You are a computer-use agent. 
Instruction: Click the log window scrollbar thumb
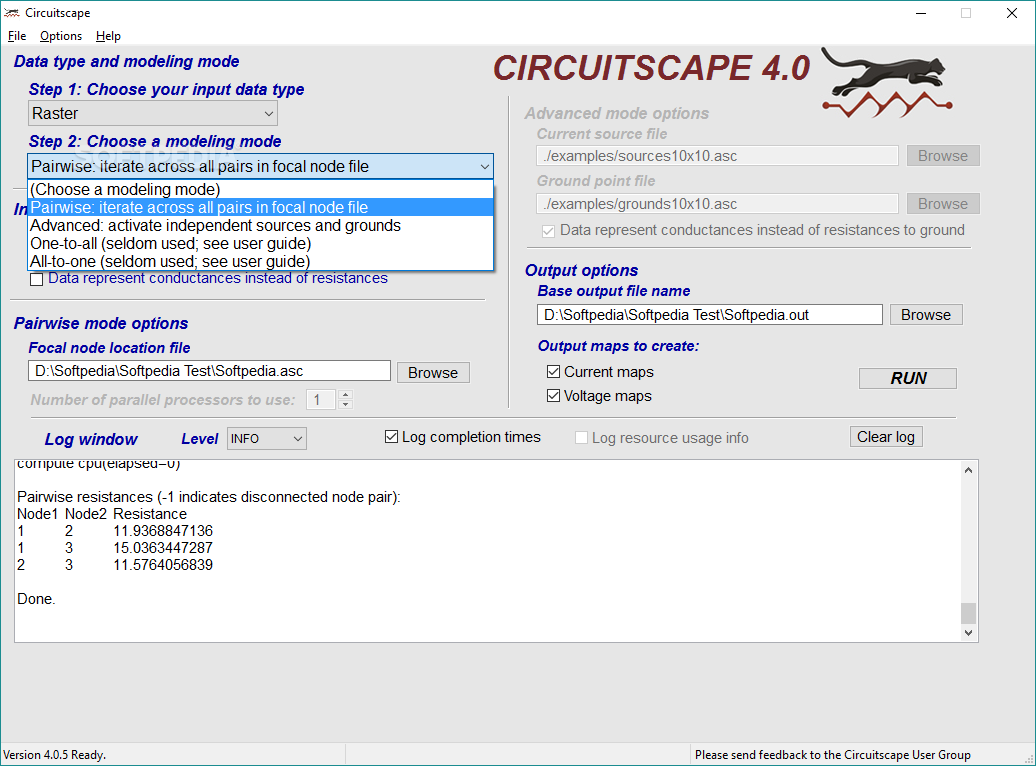[968, 613]
